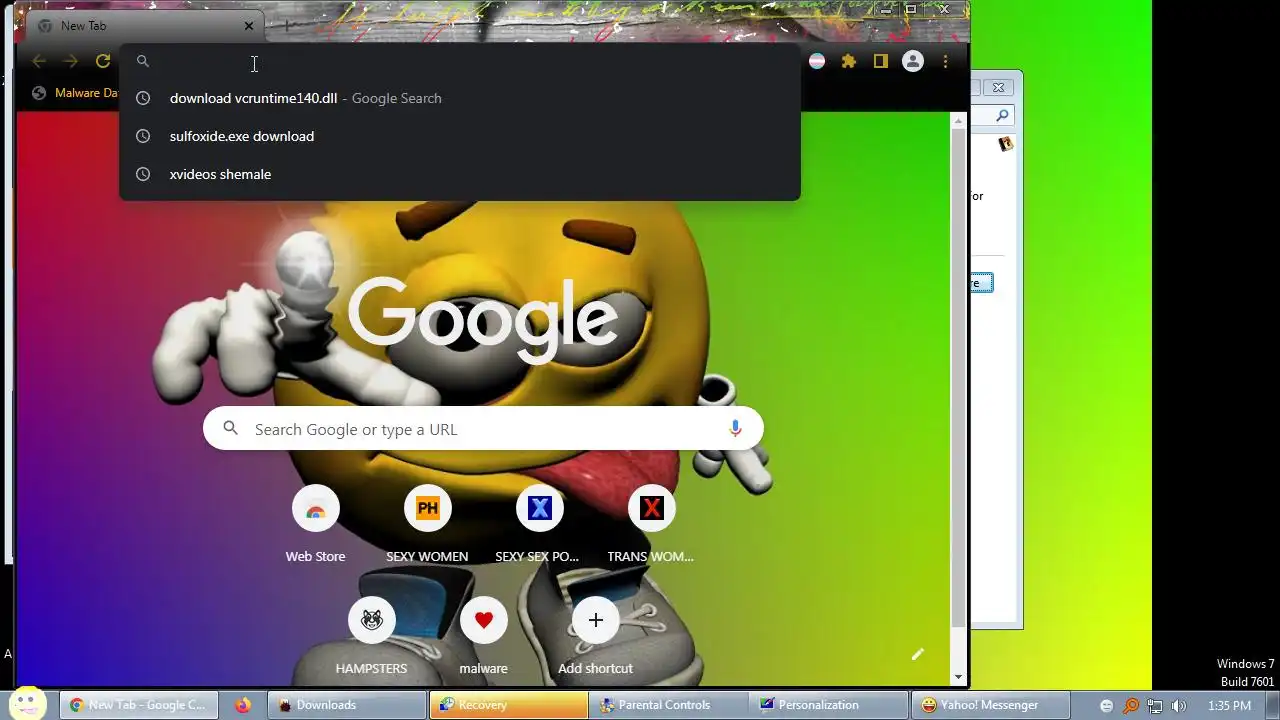Click search icon in background window
Viewport: 1280px width, 720px height.
coord(1004,116)
